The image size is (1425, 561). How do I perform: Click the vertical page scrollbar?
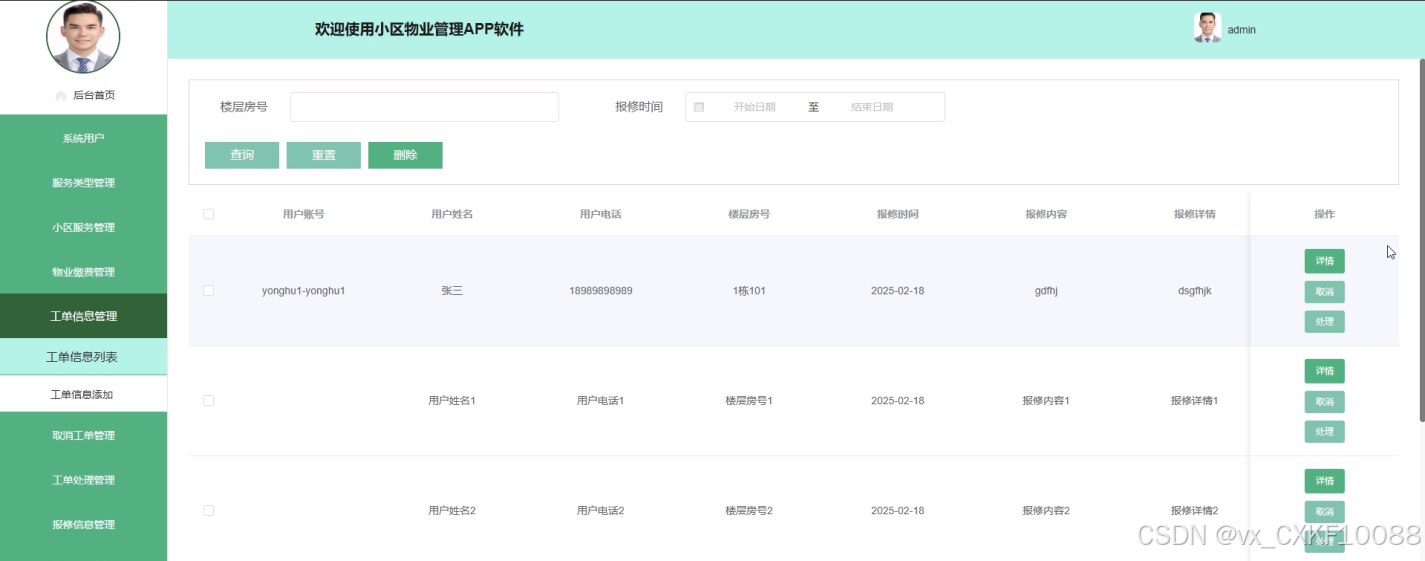pyautogui.click(x=1421, y=240)
